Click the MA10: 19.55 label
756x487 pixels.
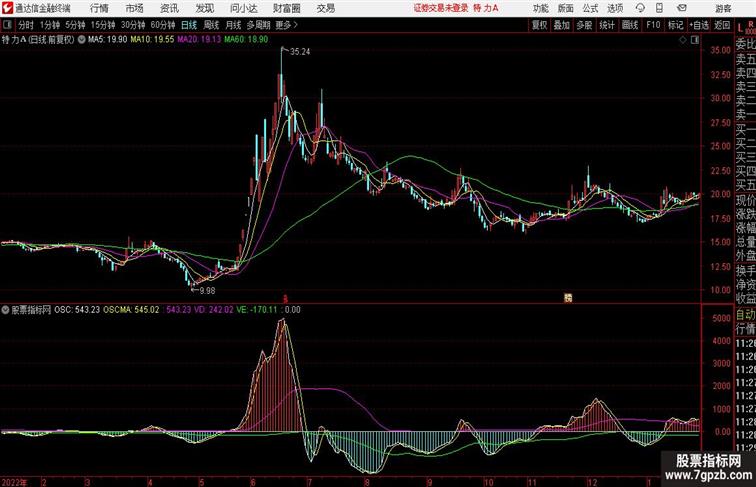click(x=152, y=40)
